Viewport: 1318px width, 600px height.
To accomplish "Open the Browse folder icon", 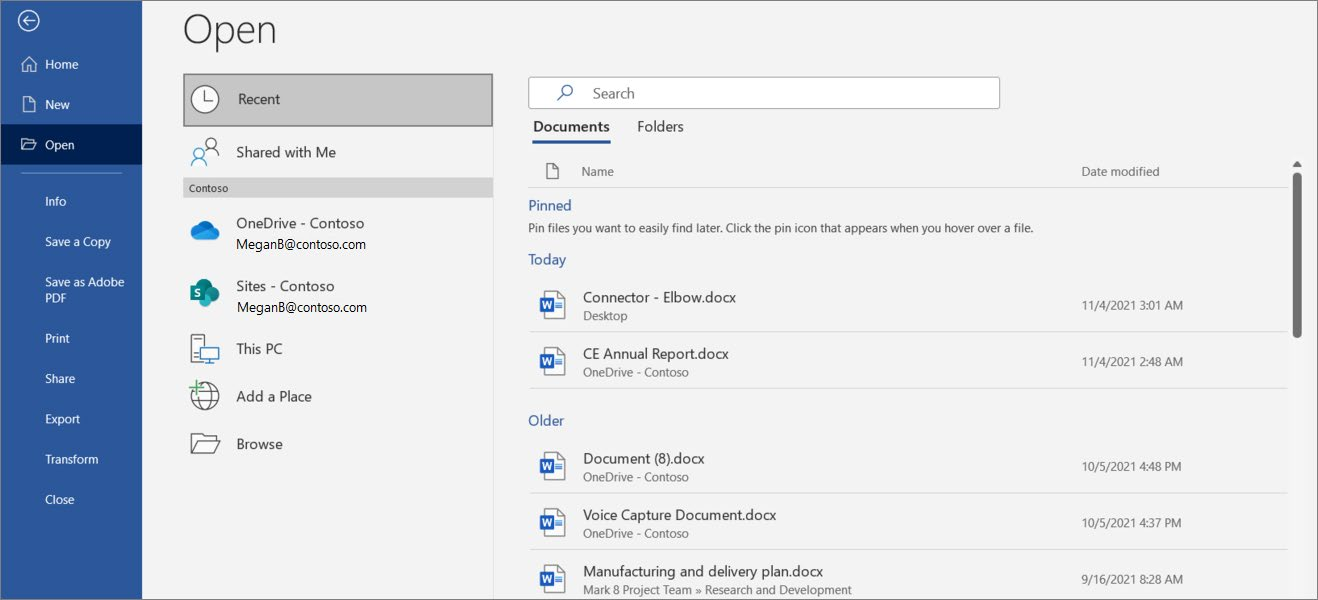I will 205,444.
